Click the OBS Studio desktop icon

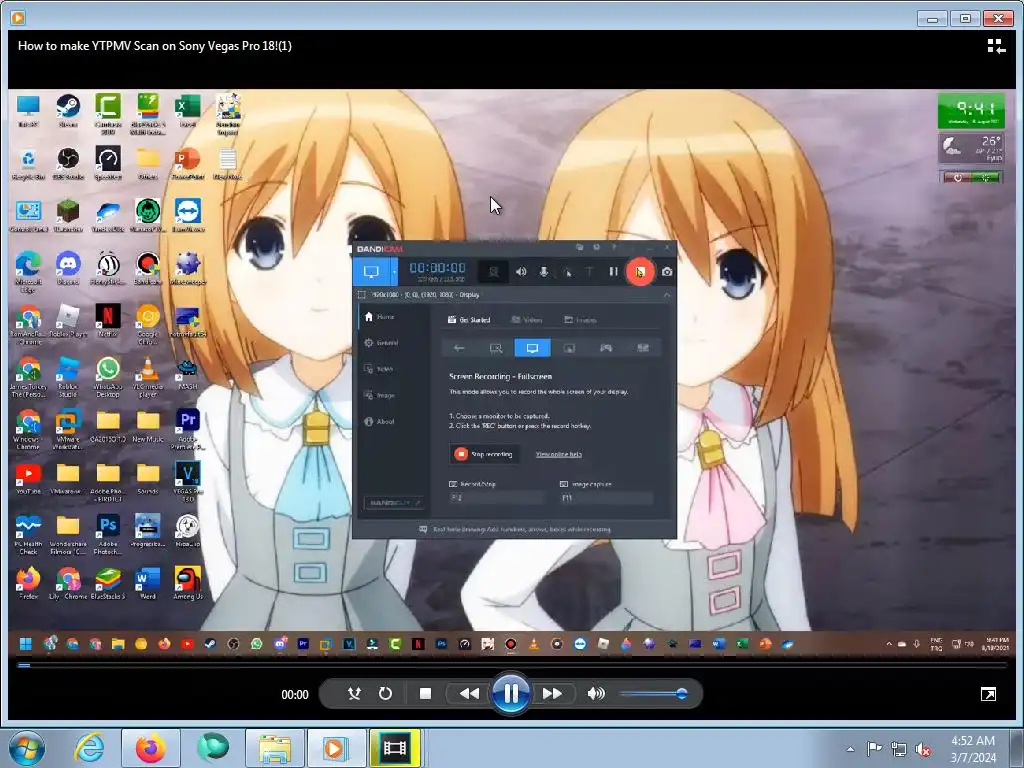(x=68, y=163)
